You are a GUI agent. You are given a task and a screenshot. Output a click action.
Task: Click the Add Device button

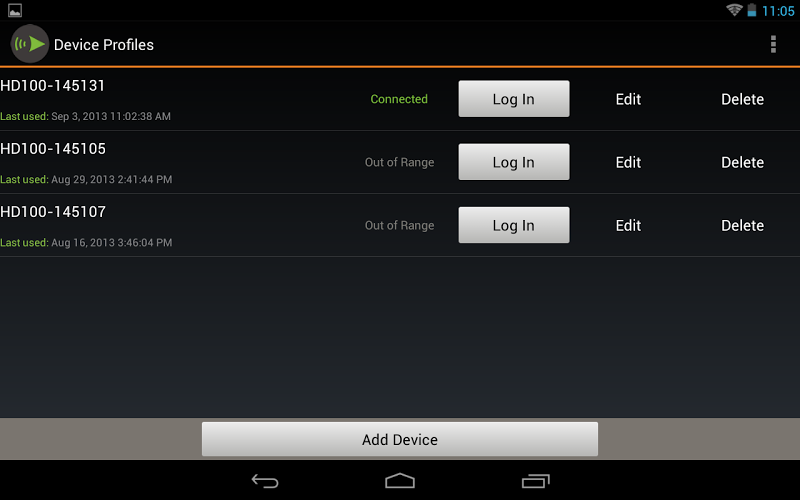[x=400, y=439]
